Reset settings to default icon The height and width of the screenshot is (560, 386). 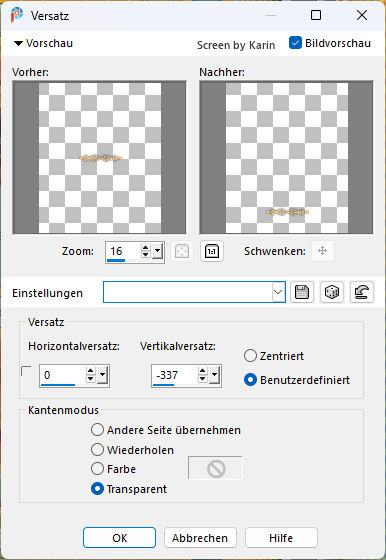(362, 292)
